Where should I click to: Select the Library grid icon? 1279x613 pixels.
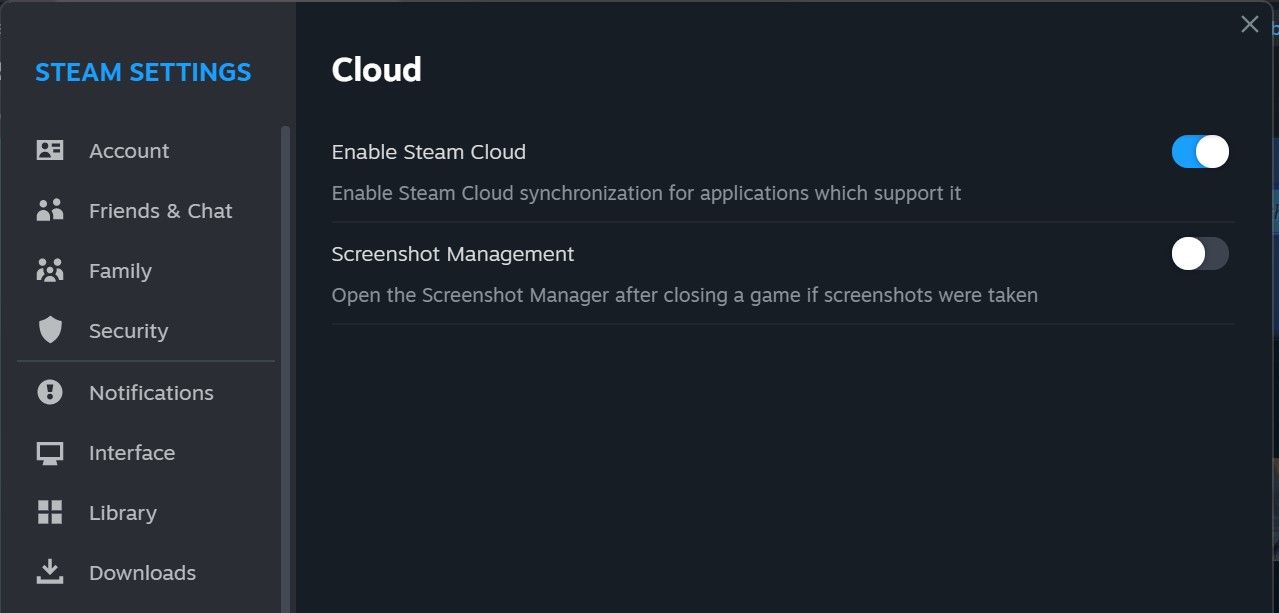[x=50, y=512]
